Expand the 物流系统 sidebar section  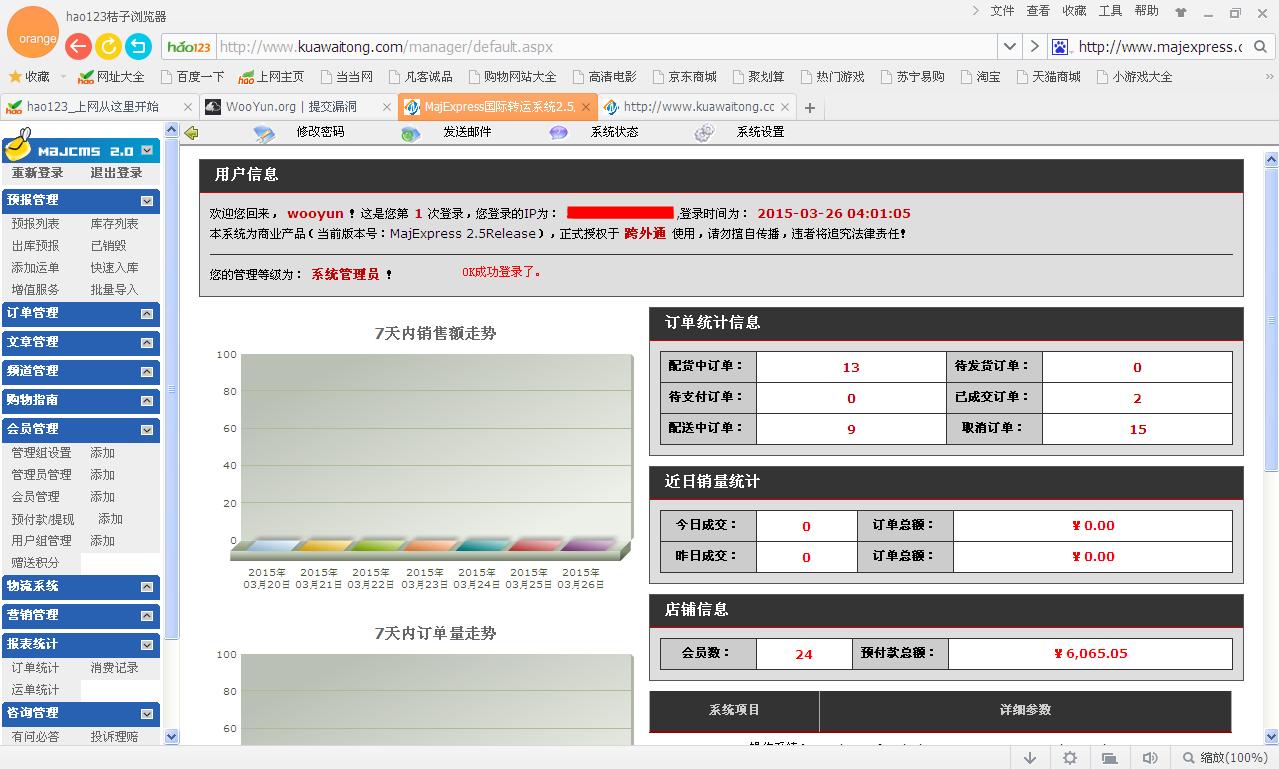pyautogui.click(x=147, y=587)
